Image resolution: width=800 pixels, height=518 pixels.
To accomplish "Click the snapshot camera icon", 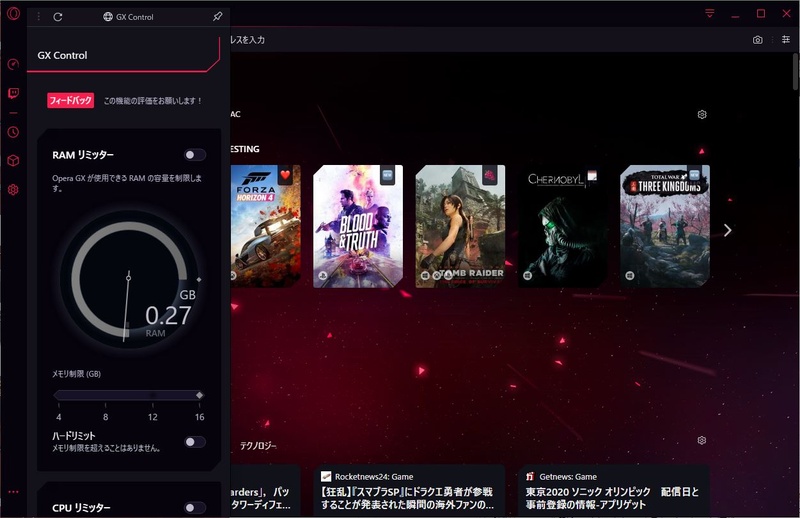I will (x=758, y=40).
